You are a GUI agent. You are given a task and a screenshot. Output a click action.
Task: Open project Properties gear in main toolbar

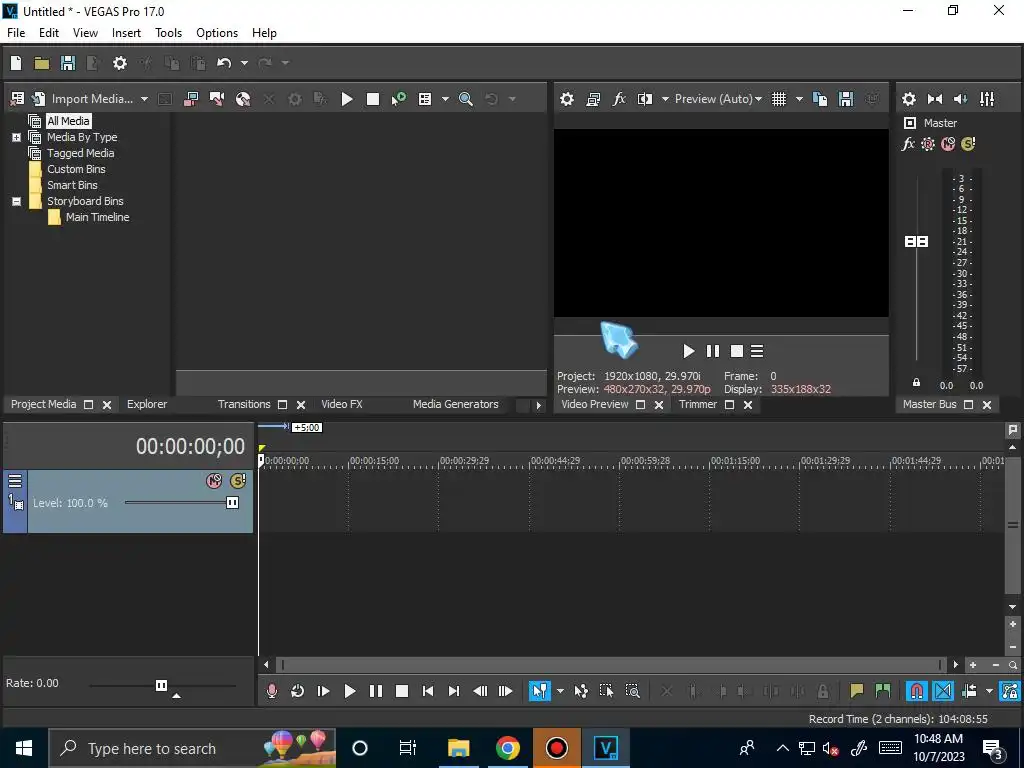(x=120, y=63)
